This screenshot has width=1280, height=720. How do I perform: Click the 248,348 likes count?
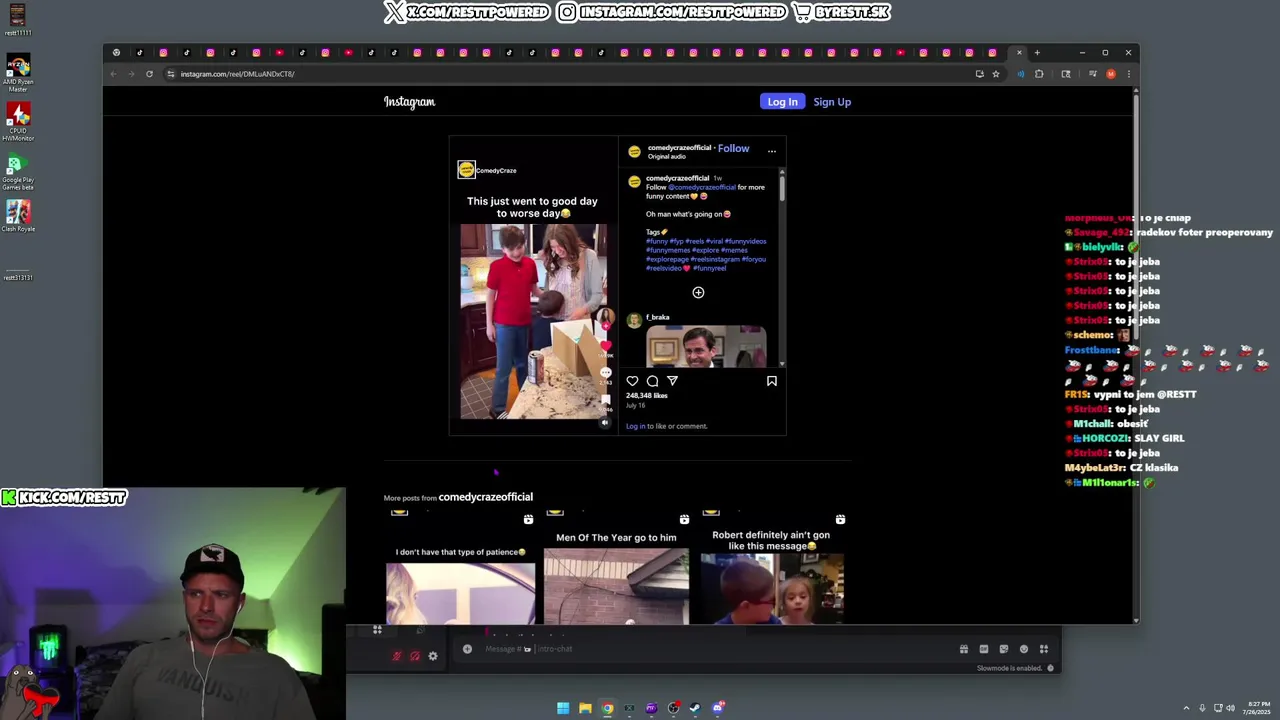pyautogui.click(x=646, y=395)
